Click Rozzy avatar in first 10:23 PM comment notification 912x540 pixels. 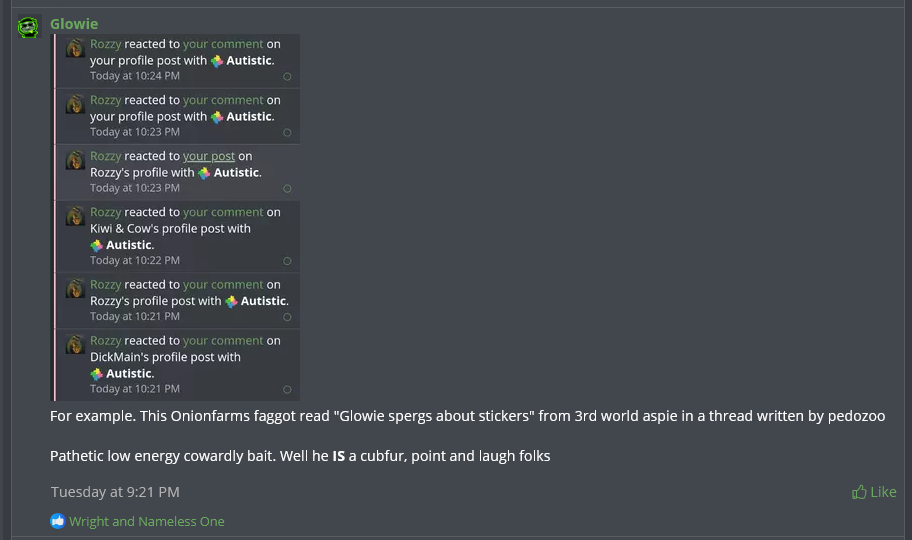(x=75, y=104)
